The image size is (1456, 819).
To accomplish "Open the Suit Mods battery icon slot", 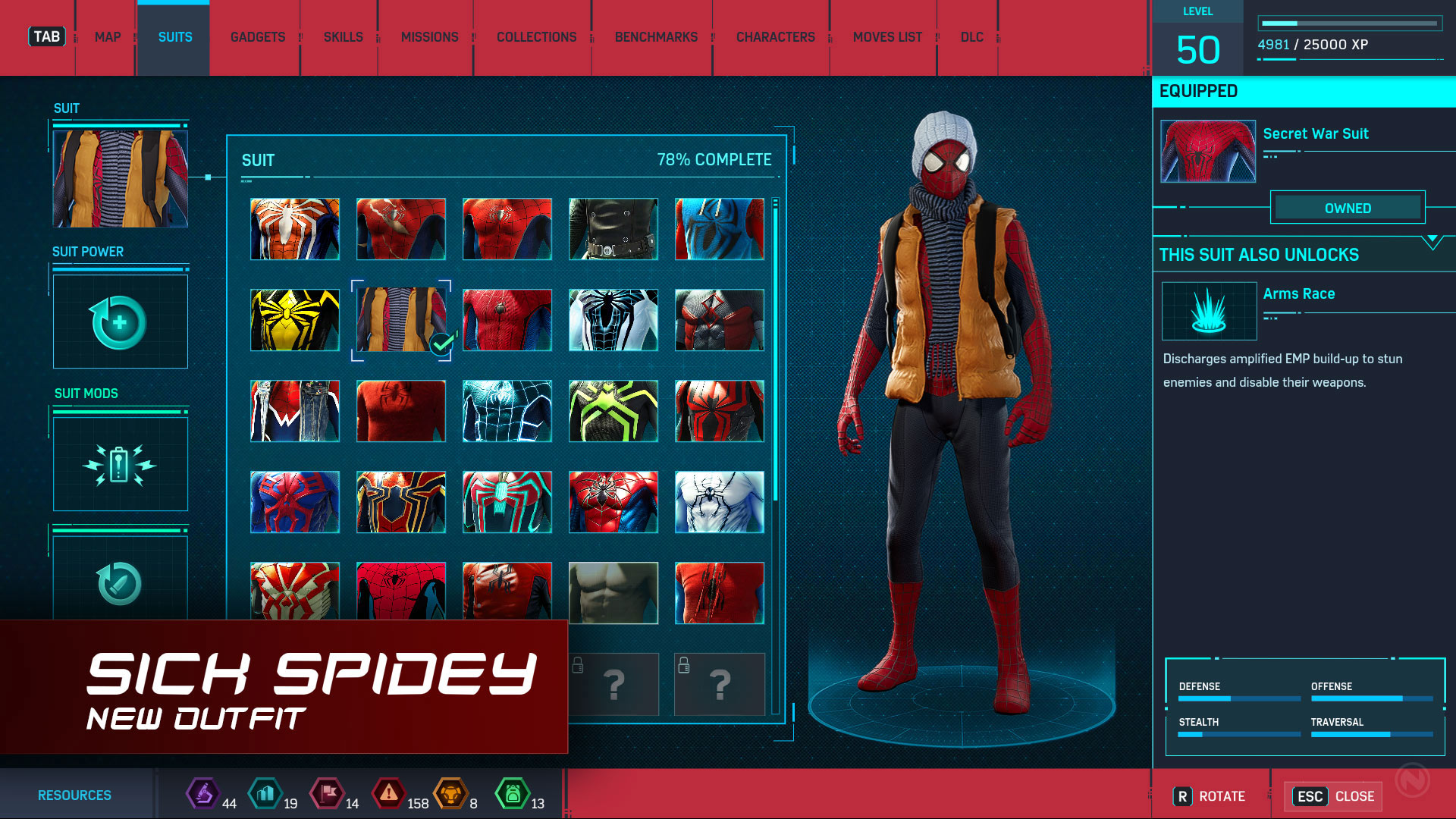I will [x=121, y=464].
